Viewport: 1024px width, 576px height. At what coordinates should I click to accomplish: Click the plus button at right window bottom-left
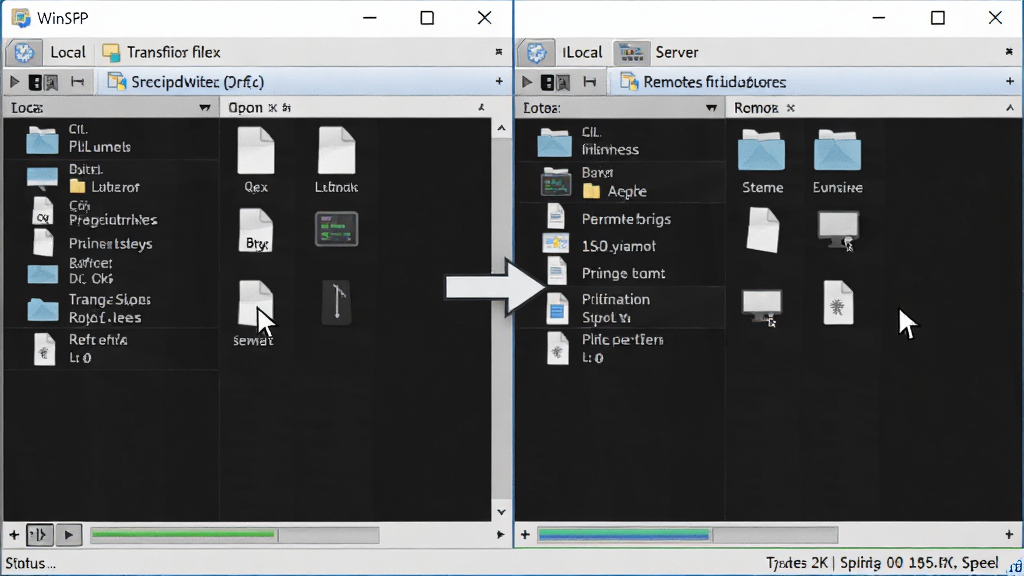point(525,535)
